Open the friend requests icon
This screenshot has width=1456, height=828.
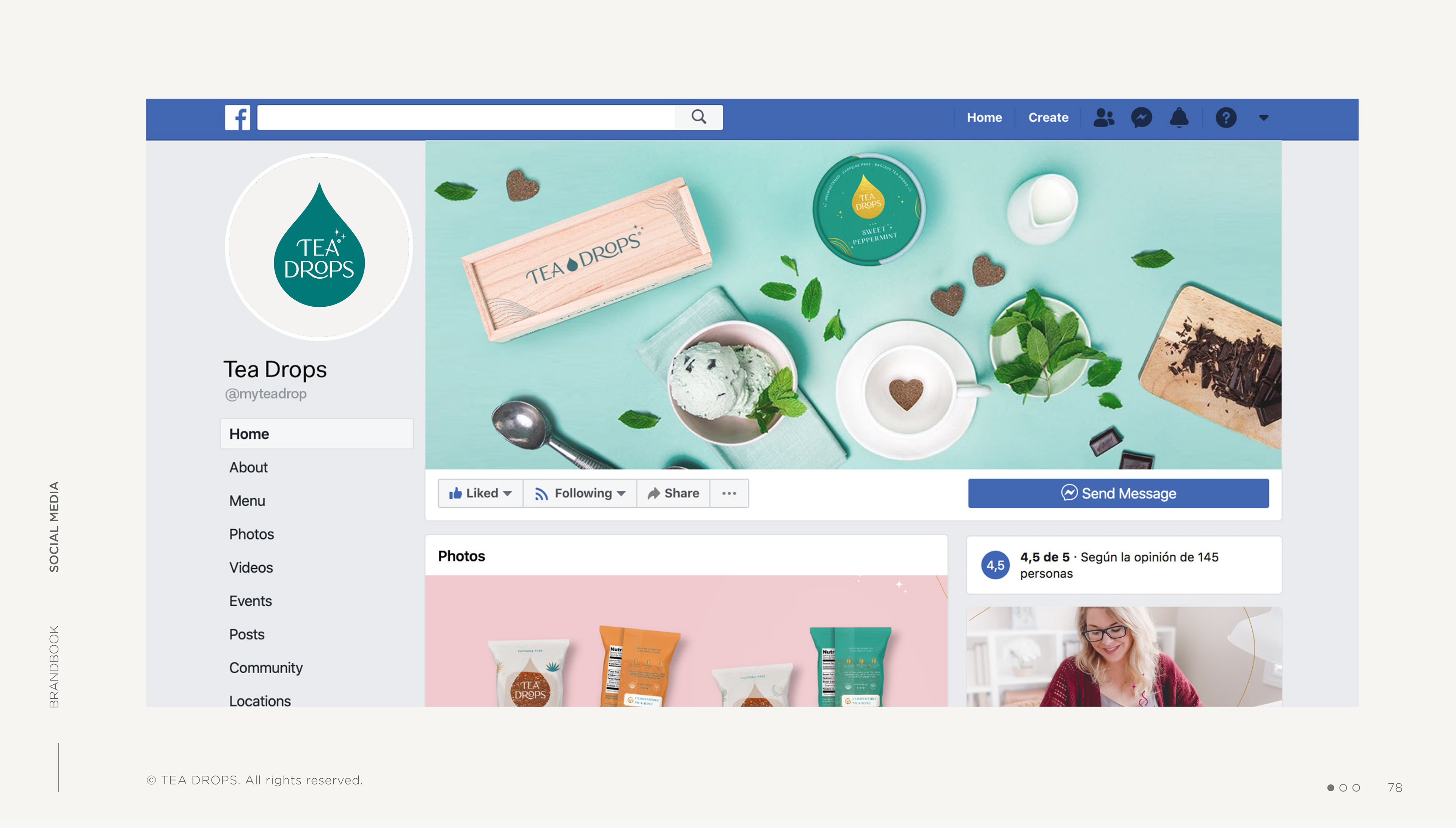[x=1103, y=118]
